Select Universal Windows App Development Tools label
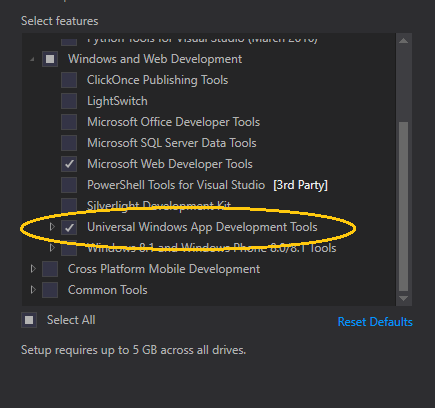The image size is (435, 408). [x=202, y=227]
